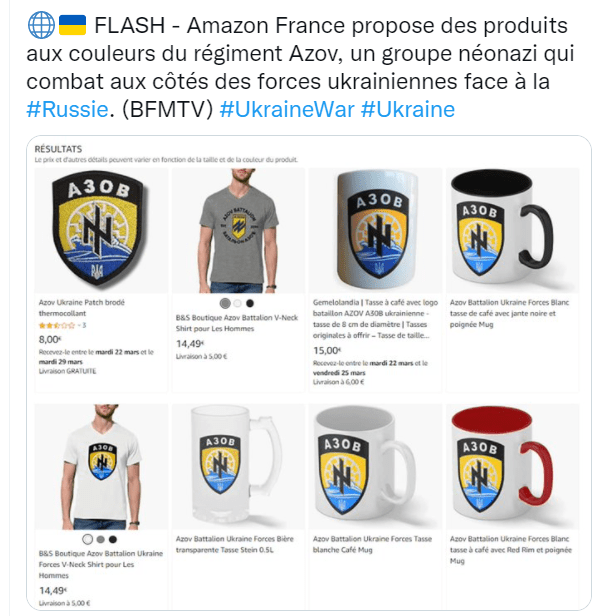595x616 pixels.
Task: Choose white swatch under white V-Neck shirt
Action: [x=88, y=539]
